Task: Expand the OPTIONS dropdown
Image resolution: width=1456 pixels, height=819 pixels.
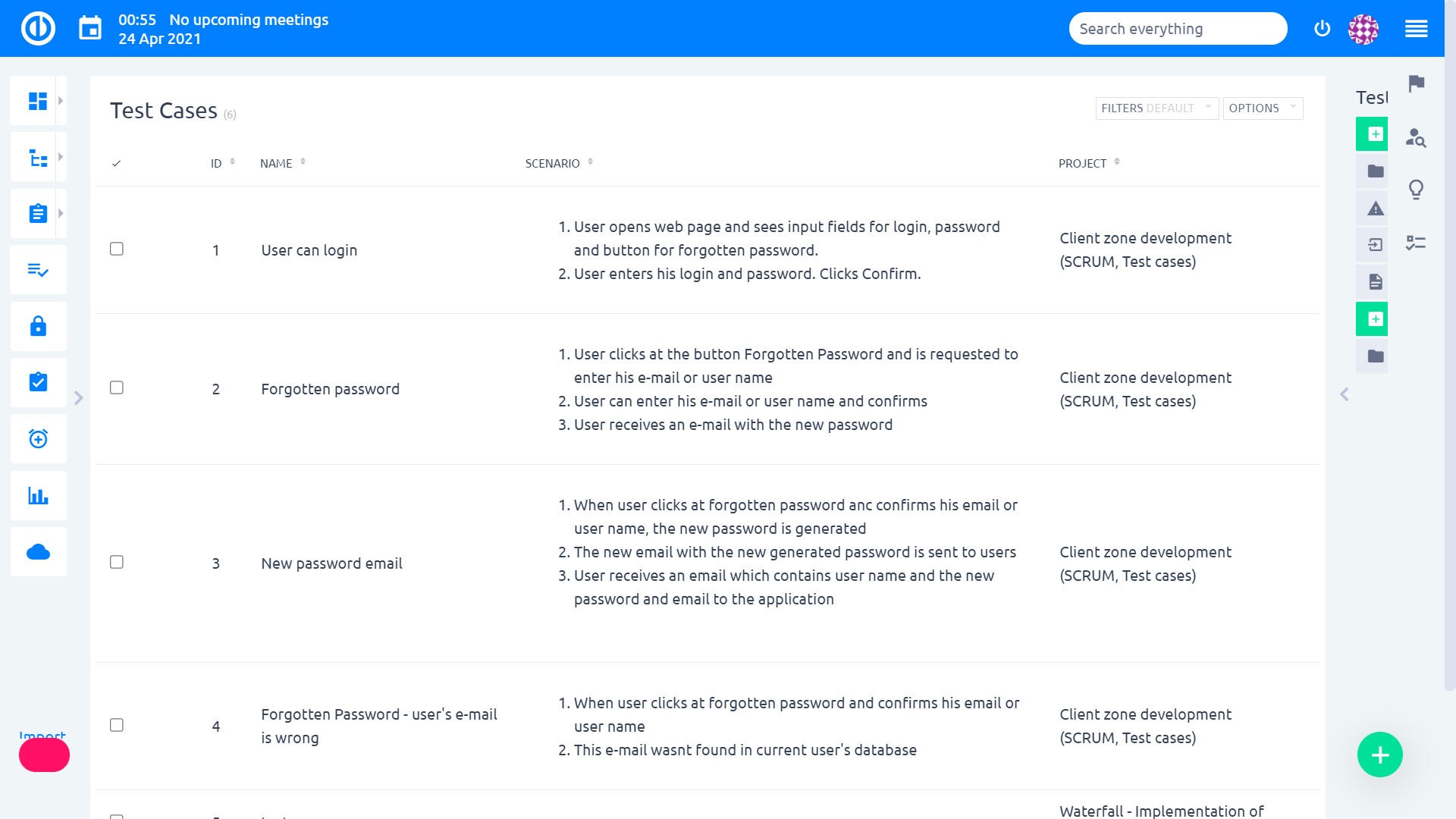Action: (1262, 108)
